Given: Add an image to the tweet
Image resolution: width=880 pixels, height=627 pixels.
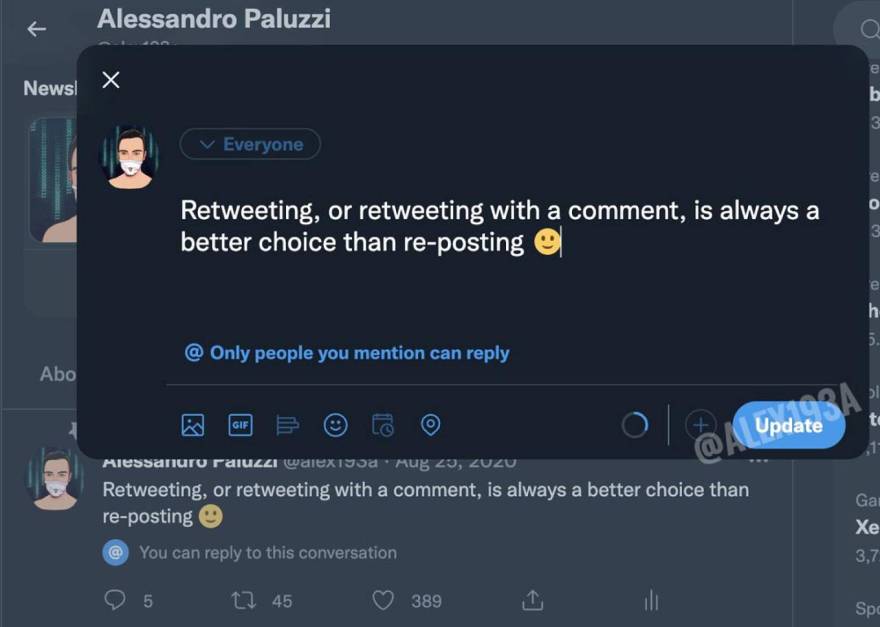Looking at the screenshot, I should pyautogui.click(x=192, y=425).
